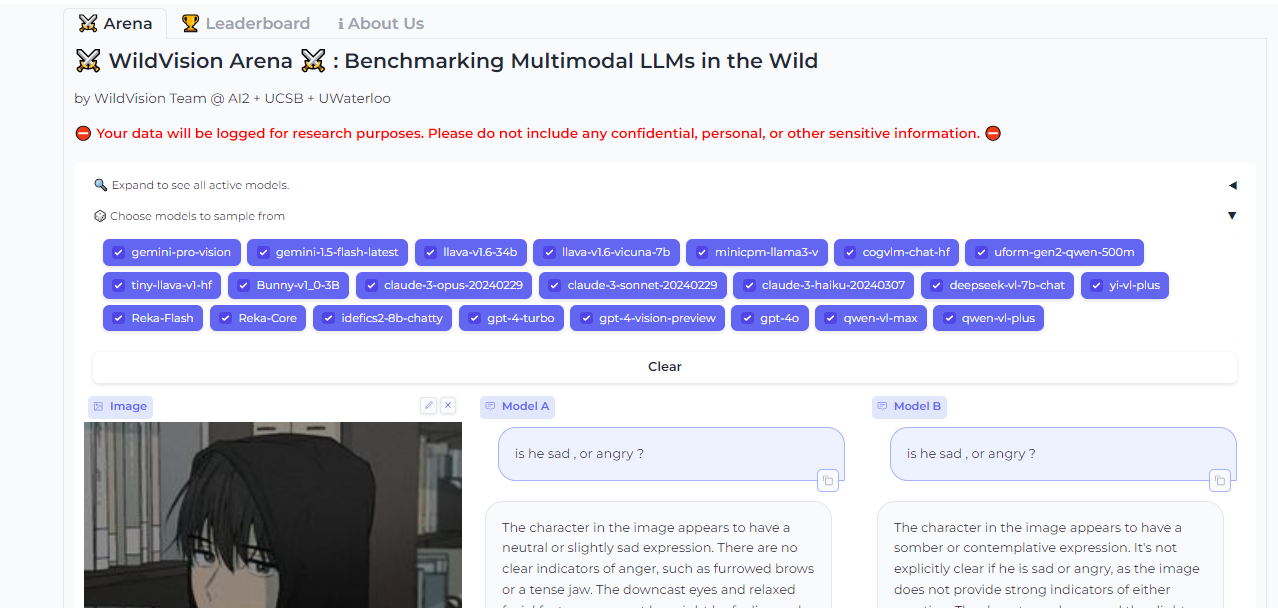Select the Arena tab
The width and height of the screenshot is (1278, 614).
[x=116, y=23]
